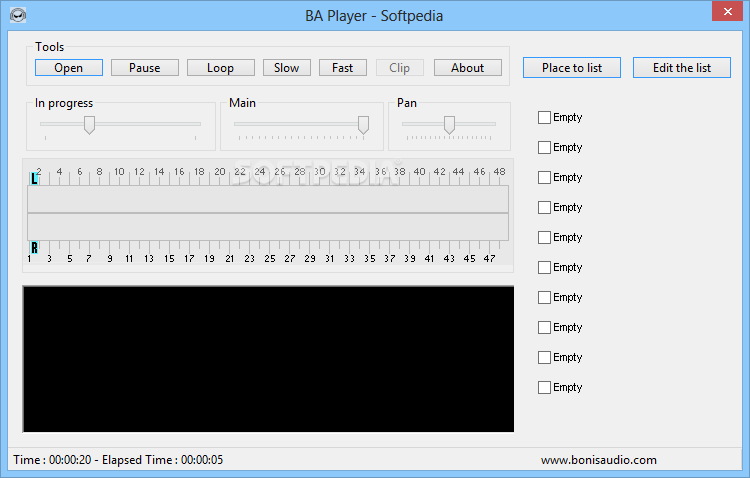This screenshot has width=750, height=478.
Task: Click the Slow playback button
Action: [x=287, y=67]
